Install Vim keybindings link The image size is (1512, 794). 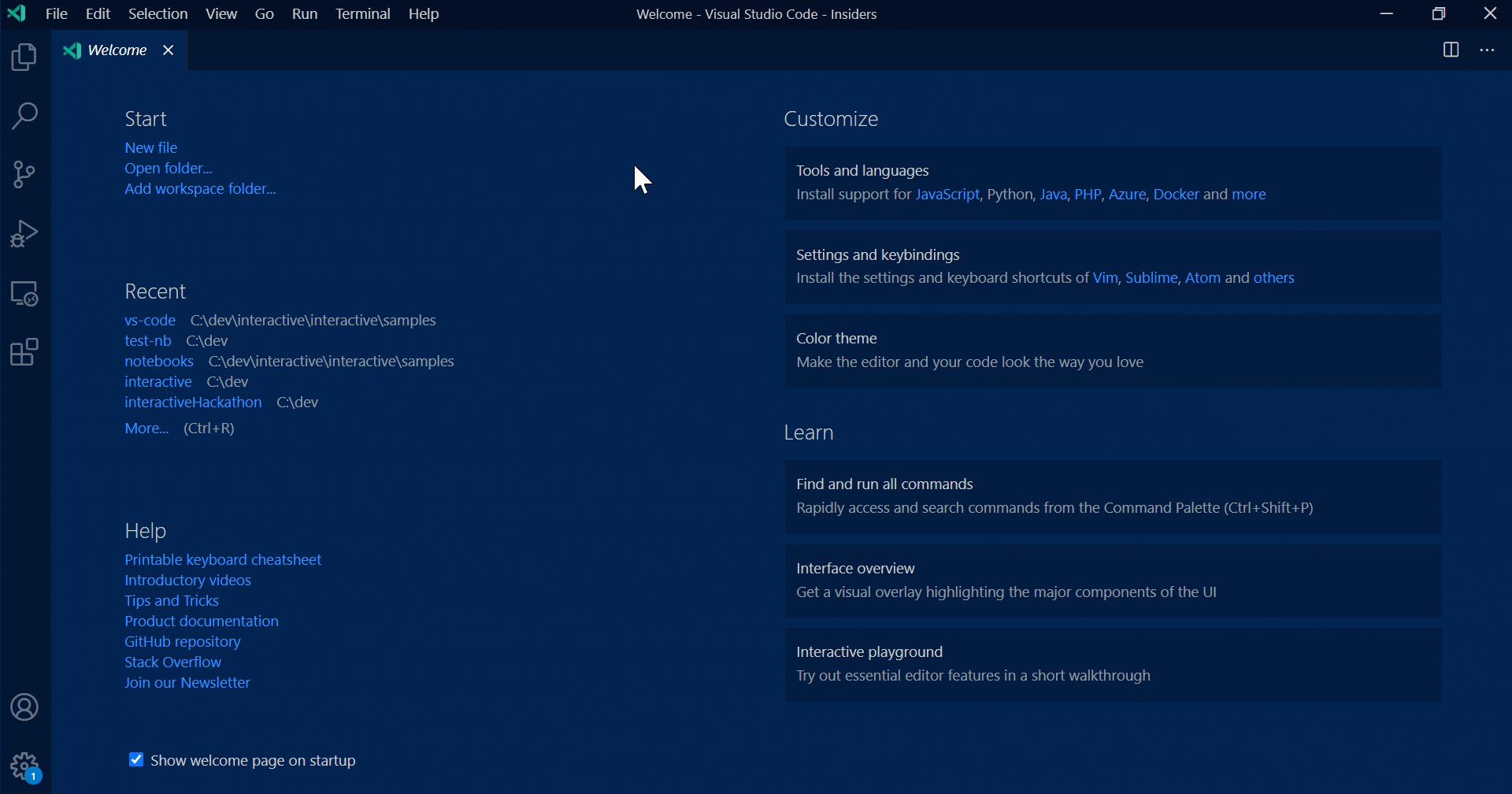[1106, 278]
